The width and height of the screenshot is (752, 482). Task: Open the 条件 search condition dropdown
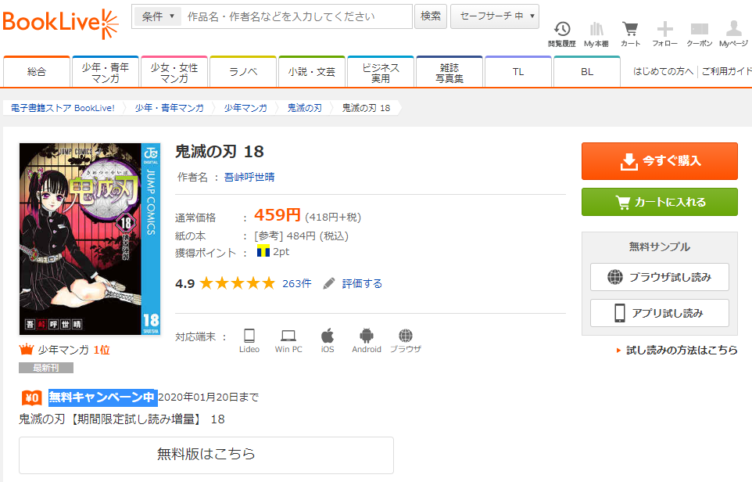[x=158, y=16]
